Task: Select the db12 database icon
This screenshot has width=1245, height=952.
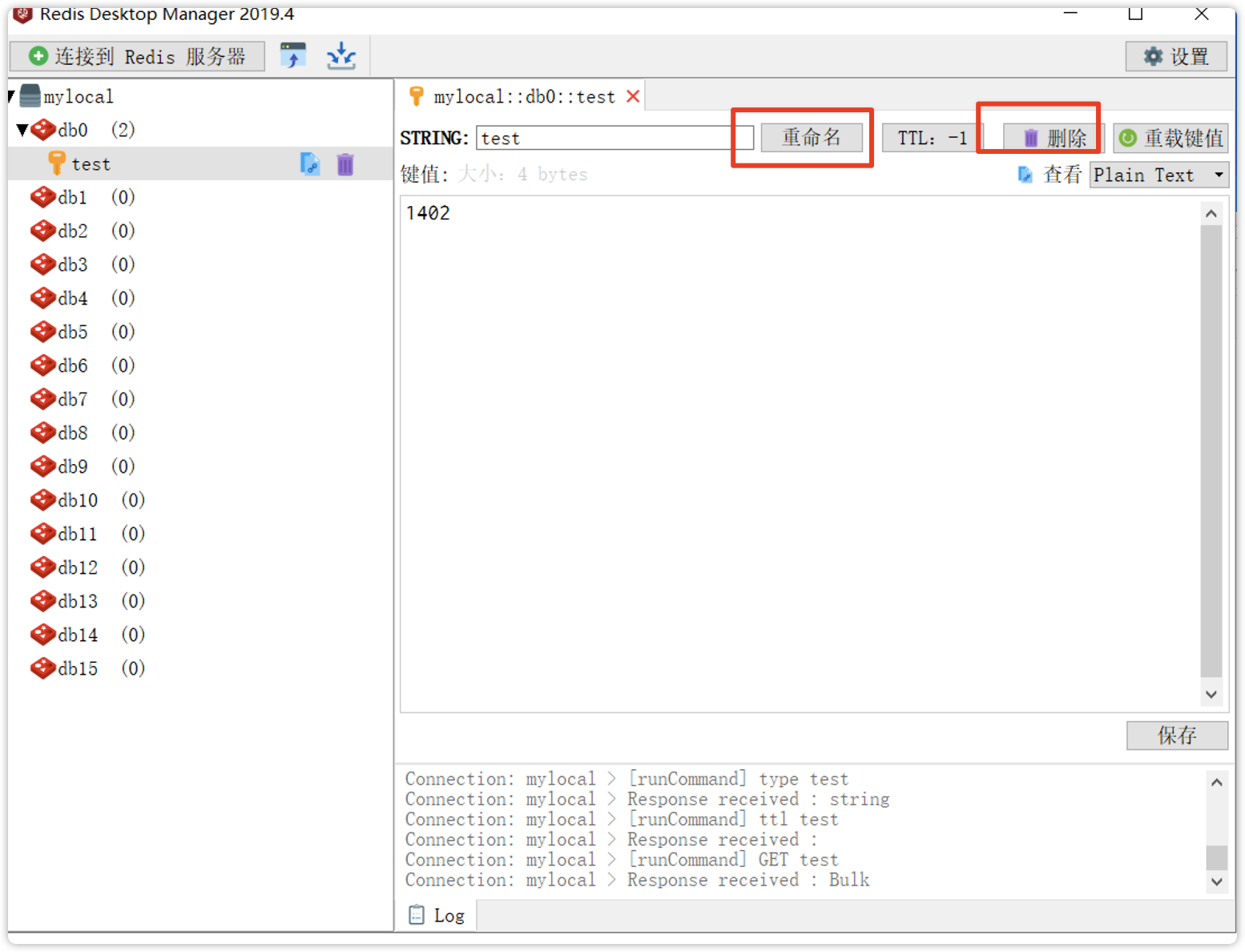Action: (x=42, y=567)
